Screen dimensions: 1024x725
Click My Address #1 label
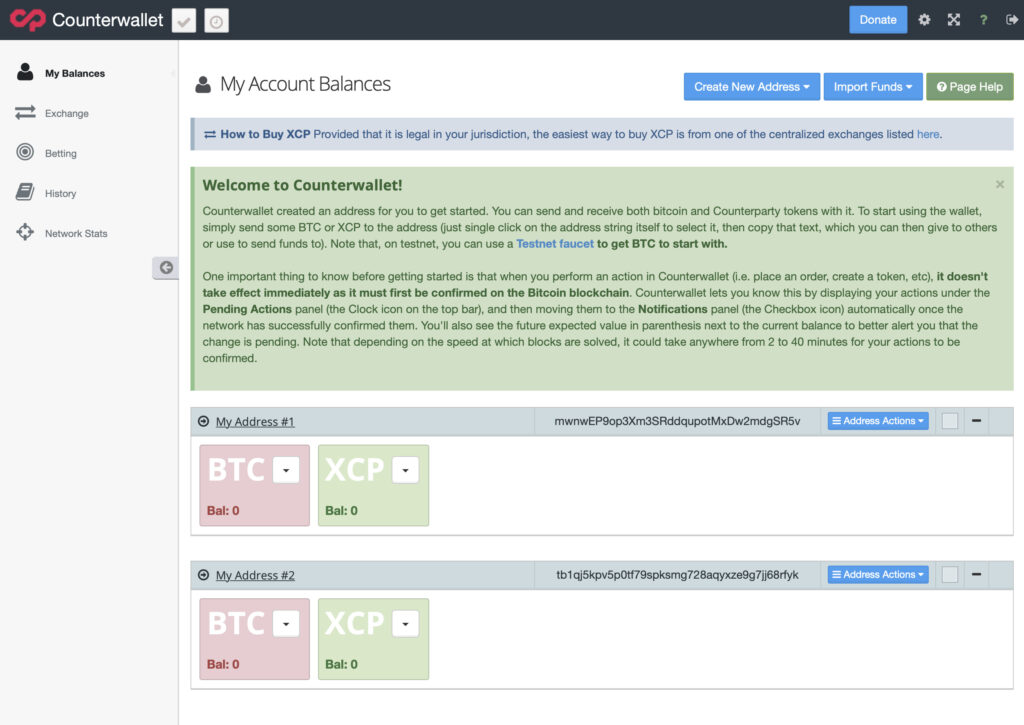click(x=255, y=422)
